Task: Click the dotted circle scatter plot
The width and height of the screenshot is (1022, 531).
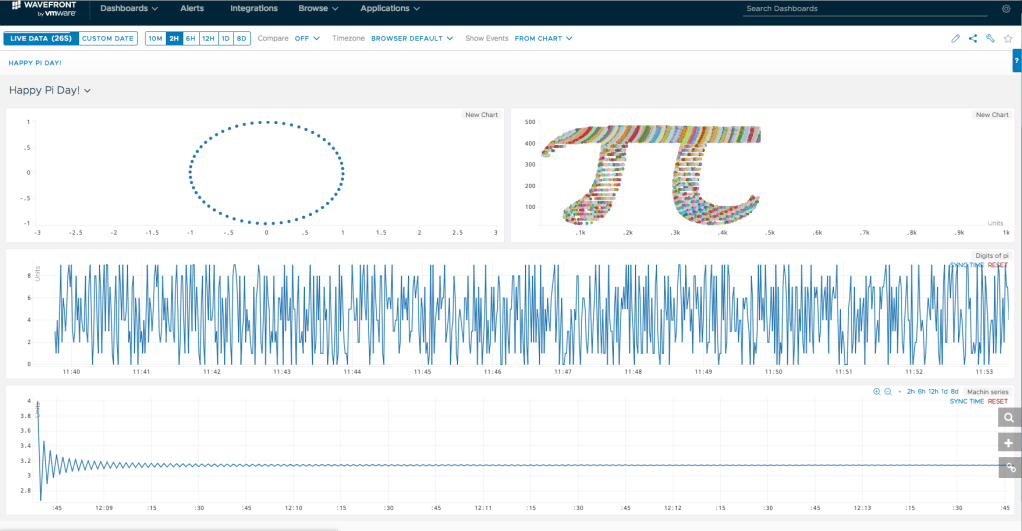Action: click(267, 173)
